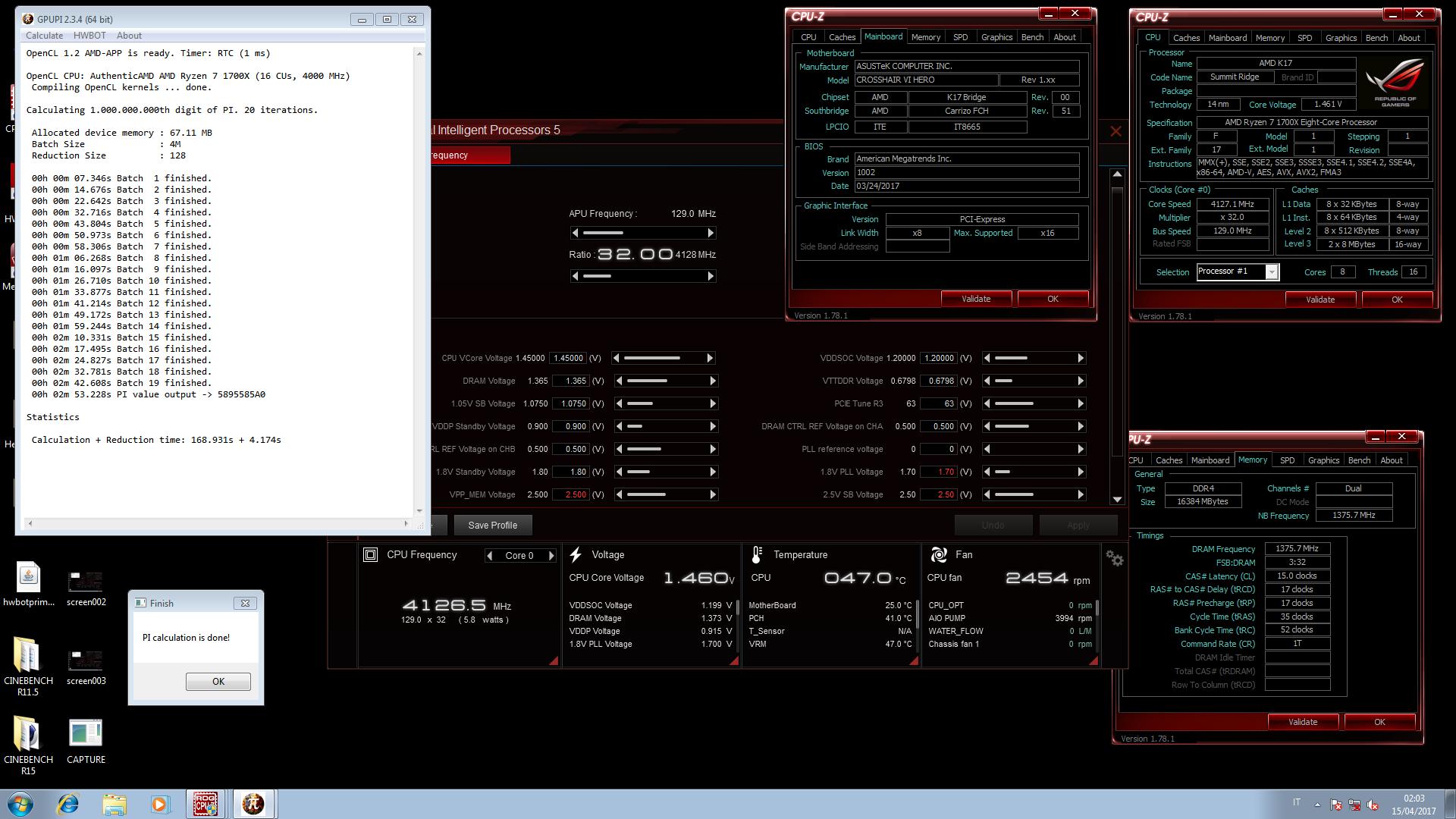Increase CPU VCore Voltage right arrow

pyautogui.click(x=710, y=358)
